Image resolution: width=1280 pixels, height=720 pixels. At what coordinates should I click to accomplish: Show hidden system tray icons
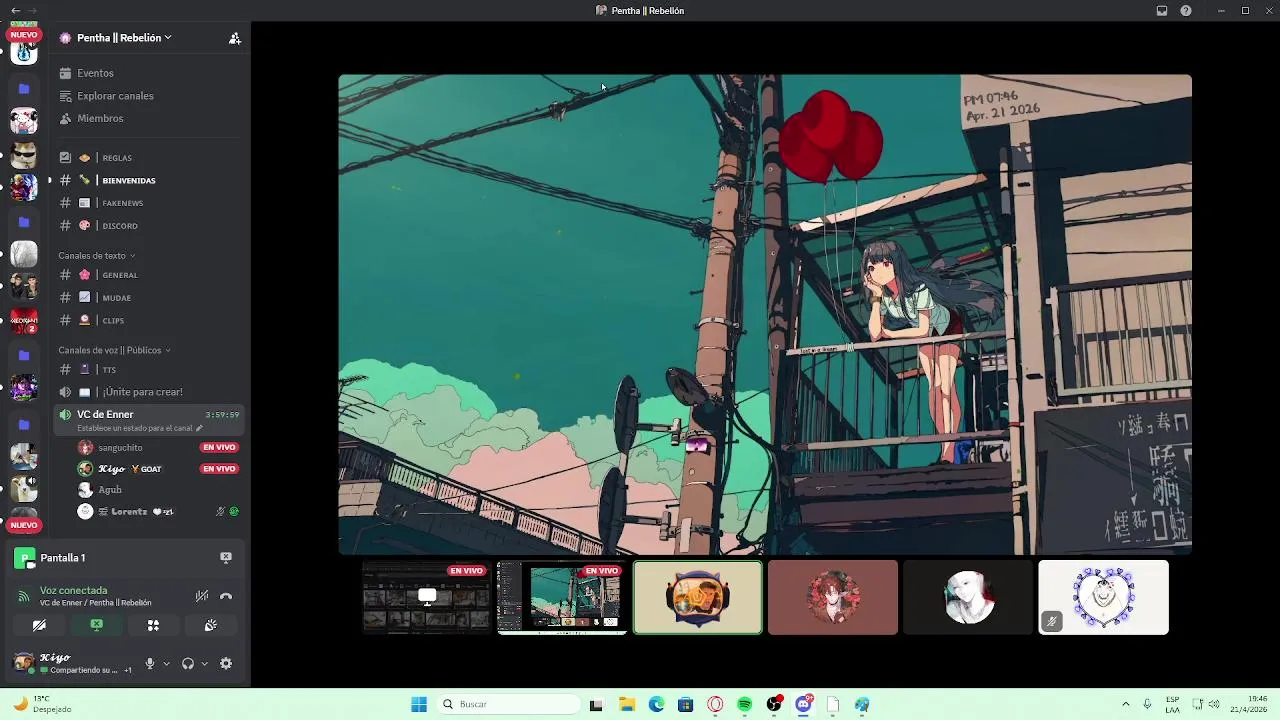(1125, 705)
